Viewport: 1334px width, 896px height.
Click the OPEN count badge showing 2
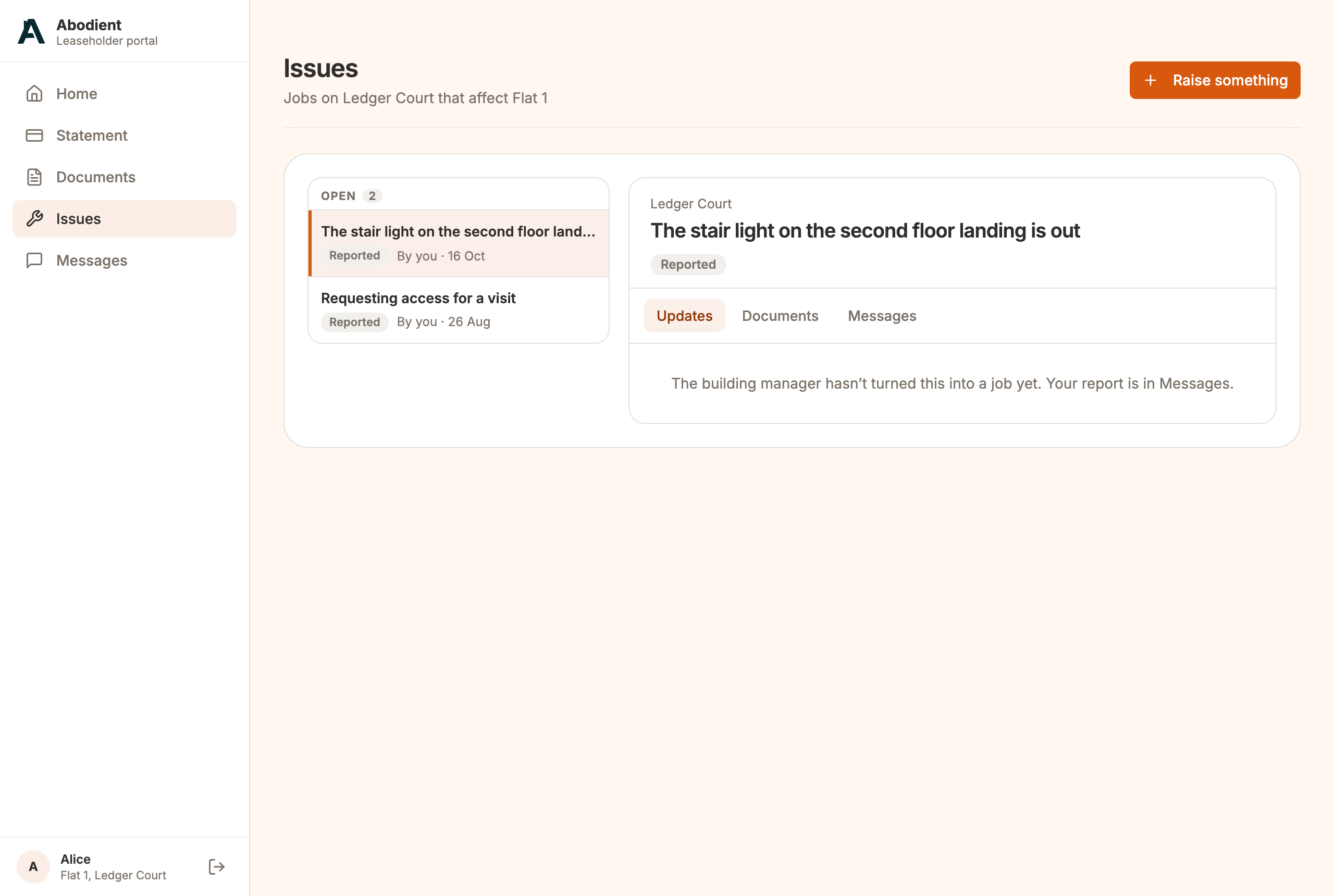click(x=372, y=196)
